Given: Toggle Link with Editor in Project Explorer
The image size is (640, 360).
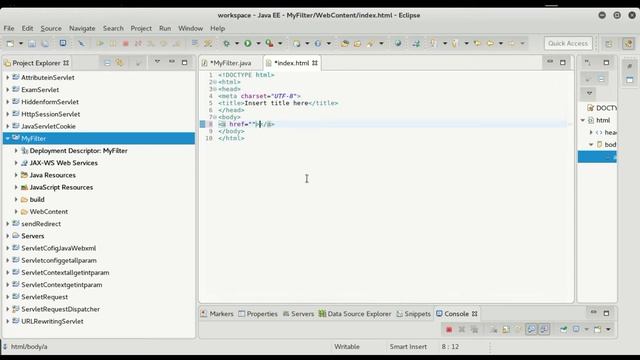Looking at the screenshot, I should coord(120,63).
